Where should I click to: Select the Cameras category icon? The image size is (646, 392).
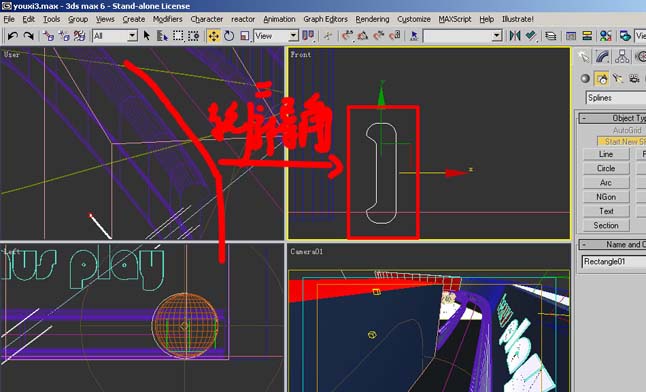click(x=634, y=78)
